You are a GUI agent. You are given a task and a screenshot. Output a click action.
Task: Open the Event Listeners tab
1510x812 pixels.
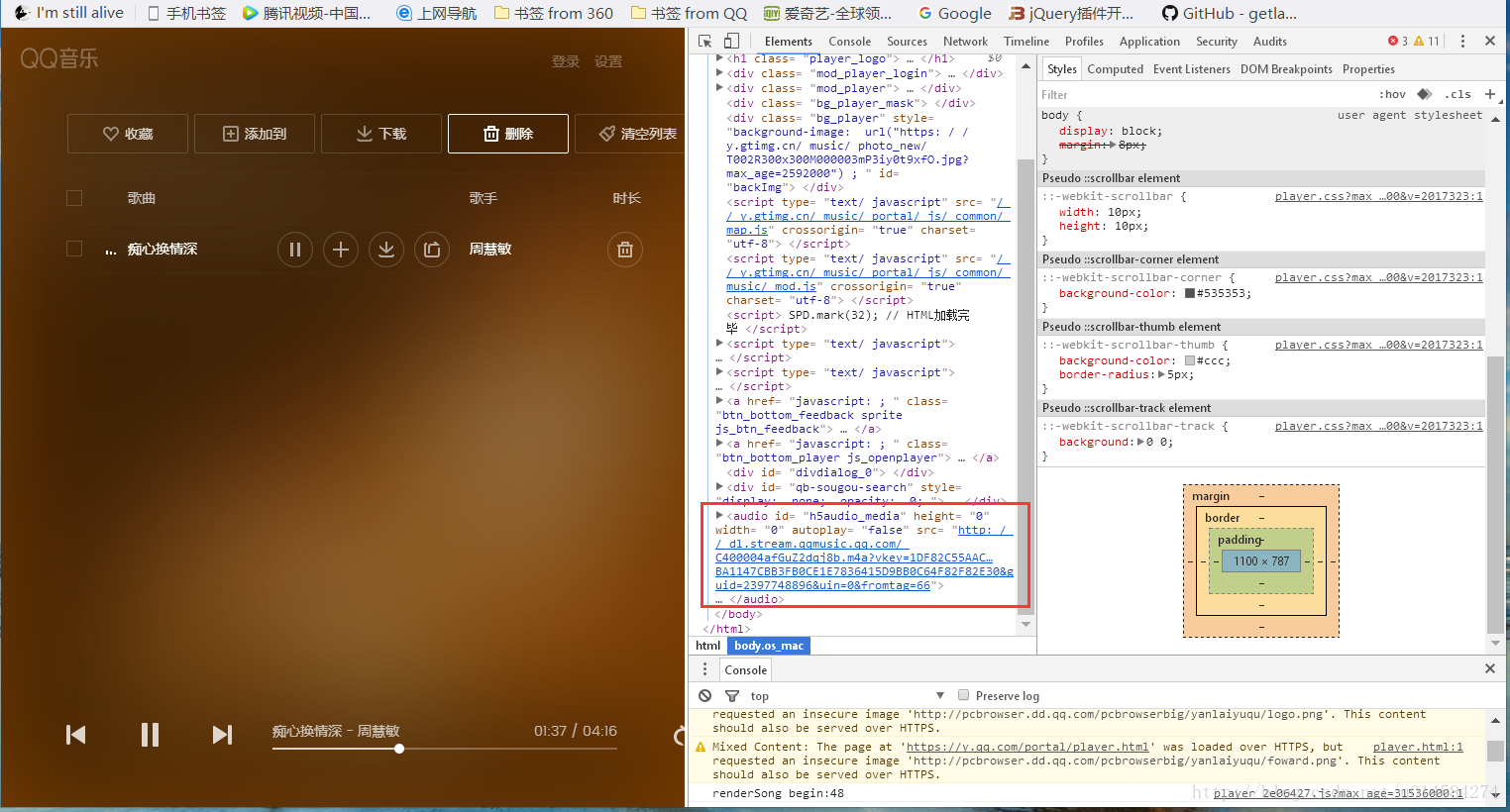pos(1191,68)
